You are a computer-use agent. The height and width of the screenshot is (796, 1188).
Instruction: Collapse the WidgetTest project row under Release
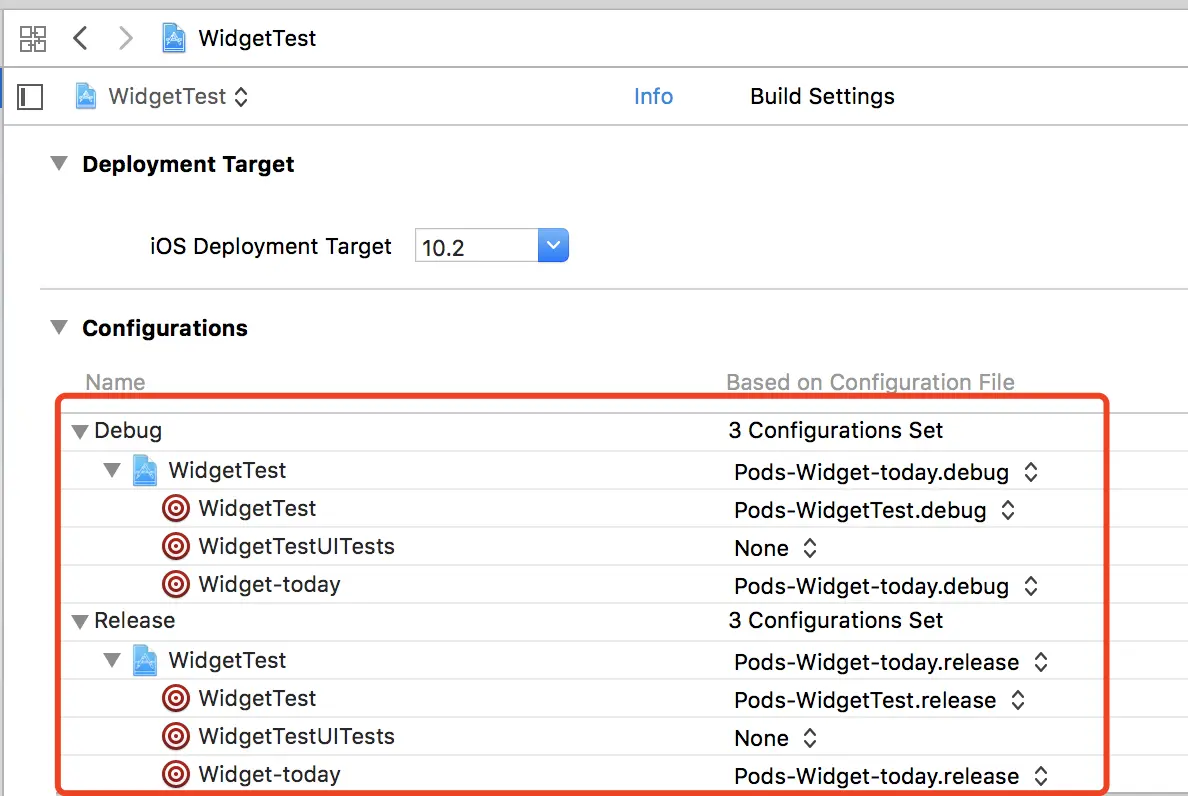(x=112, y=661)
